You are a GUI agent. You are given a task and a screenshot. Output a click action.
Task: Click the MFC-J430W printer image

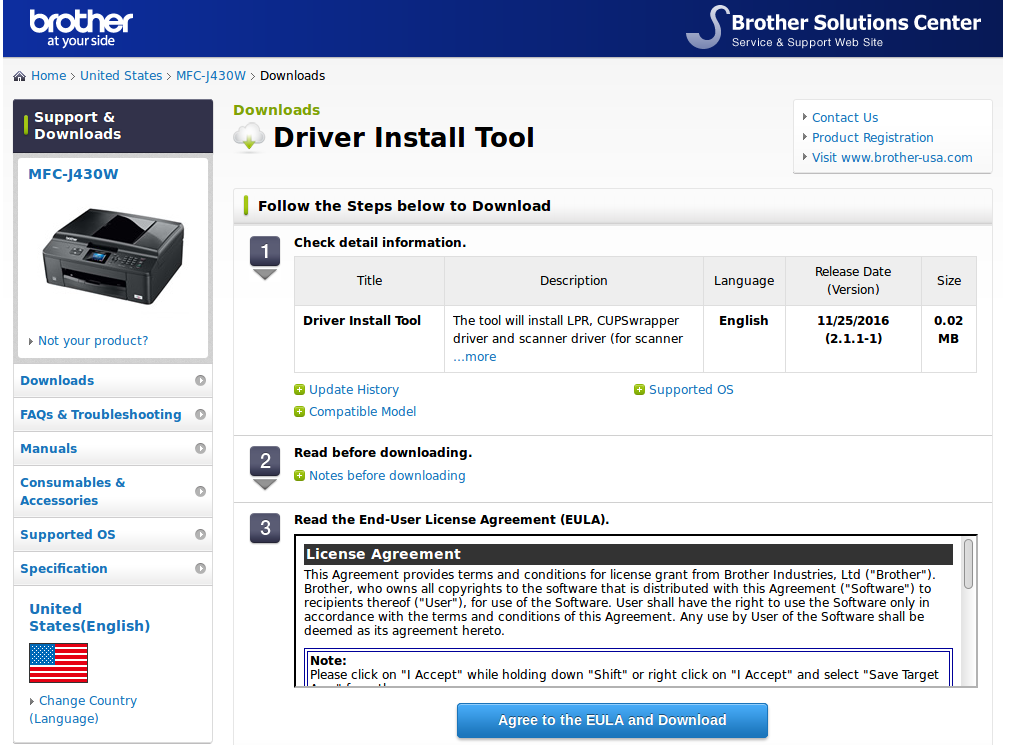tap(113, 256)
